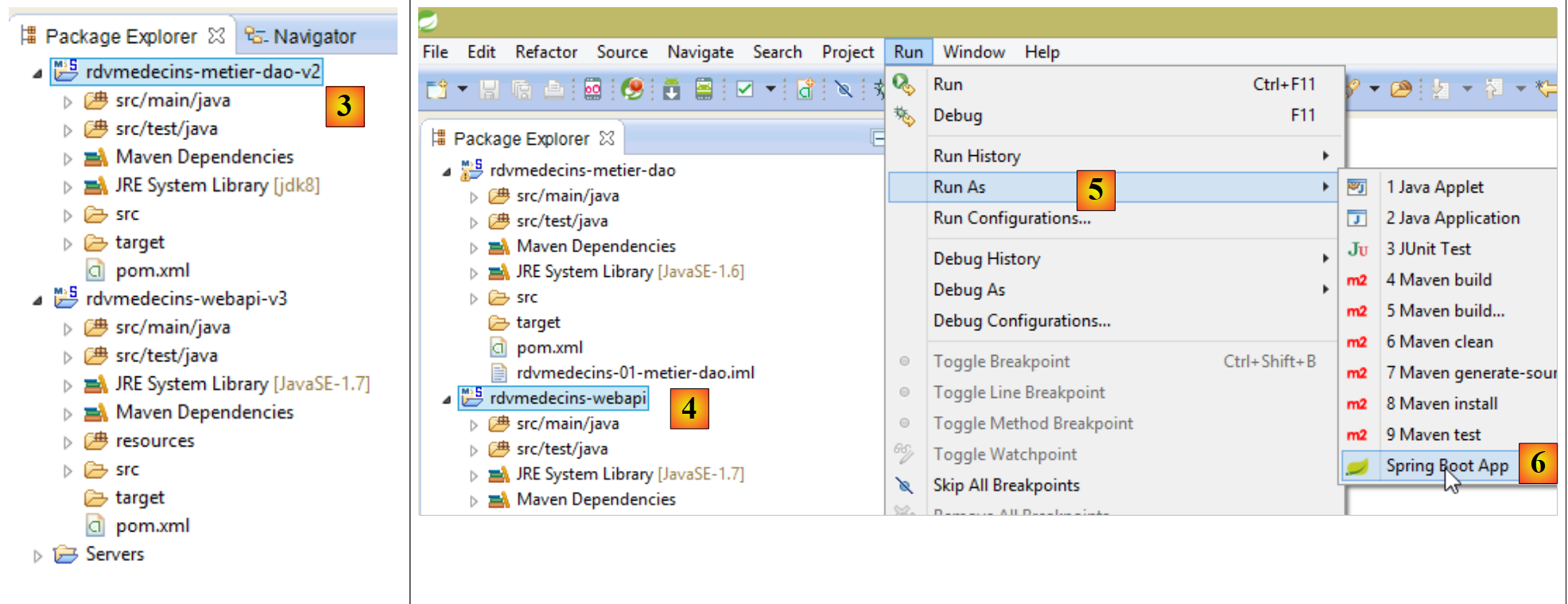Open the Window menu
This screenshot has height=604, width=1568.
pyautogui.click(x=973, y=53)
